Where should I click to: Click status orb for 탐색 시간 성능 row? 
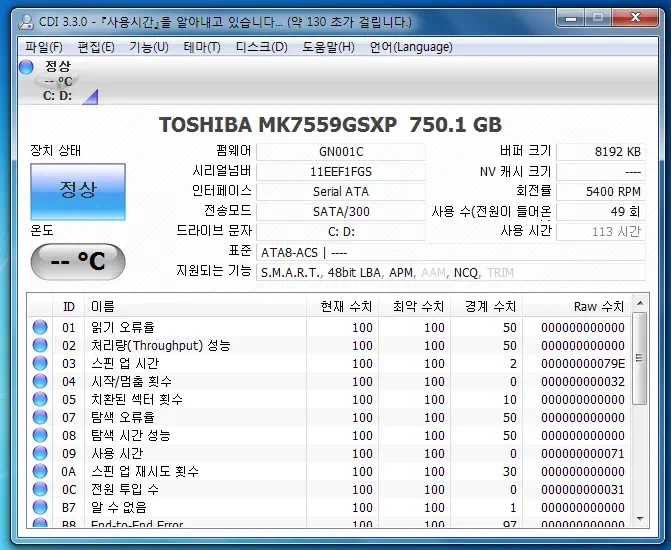coord(40,435)
